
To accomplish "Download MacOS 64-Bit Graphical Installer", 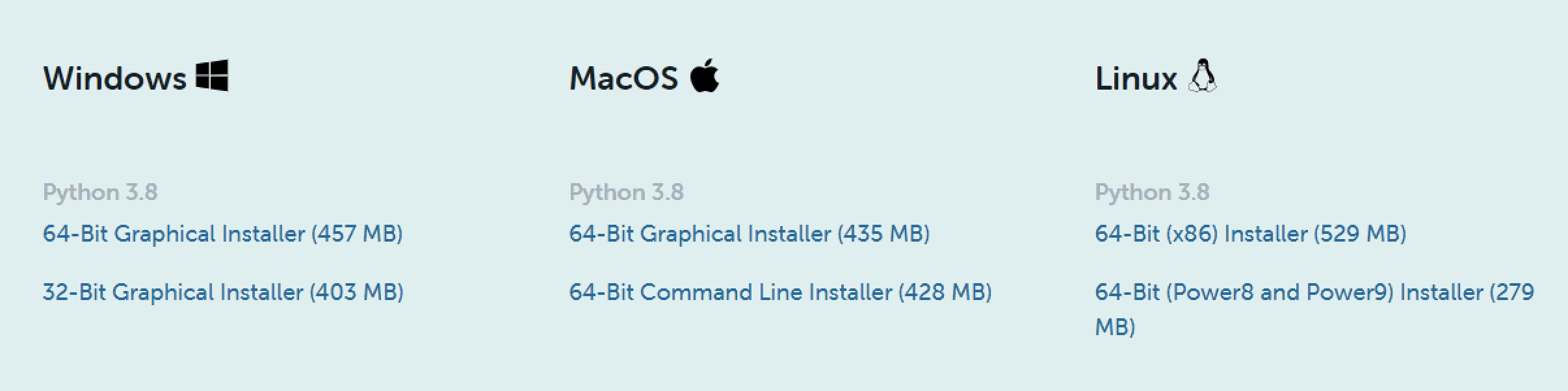I will click(750, 234).
